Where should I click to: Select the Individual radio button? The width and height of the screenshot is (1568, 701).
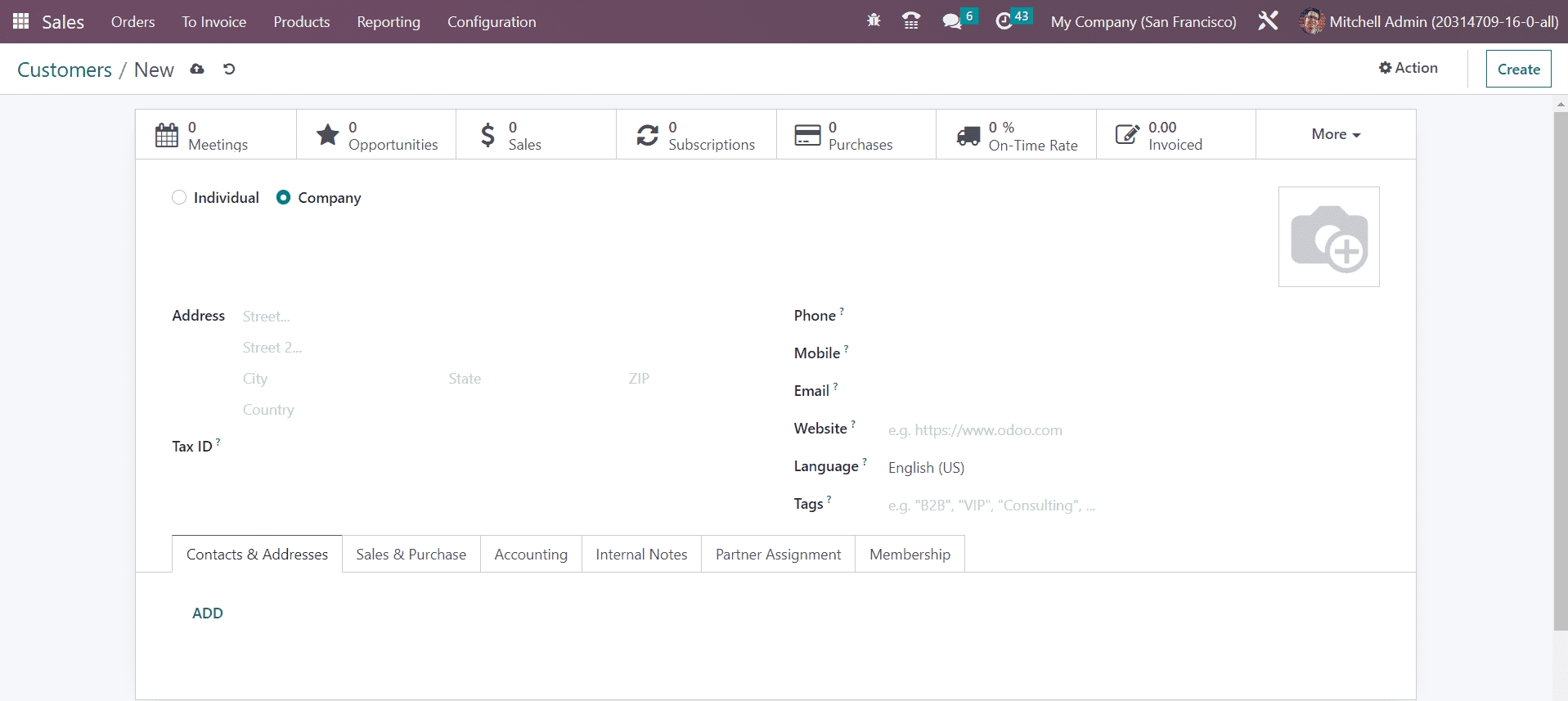pos(179,198)
